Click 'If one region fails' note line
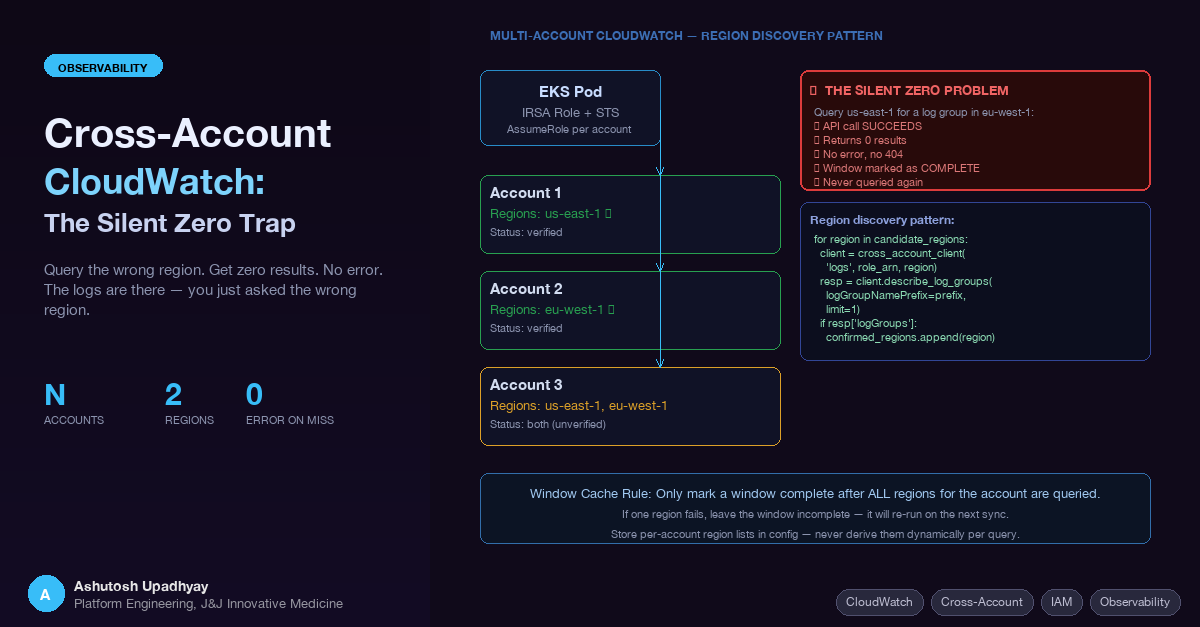The width and height of the screenshot is (1200, 627). tap(815, 515)
